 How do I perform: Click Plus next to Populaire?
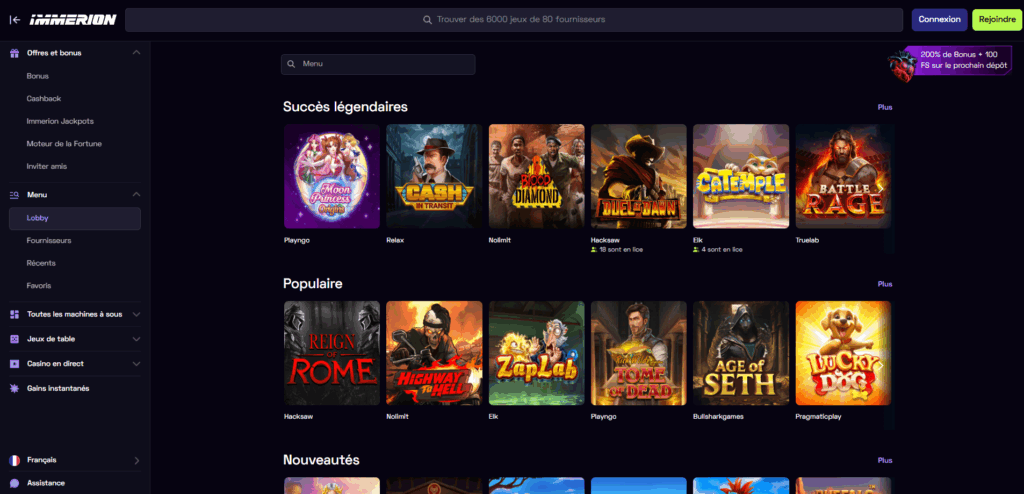[x=885, y=284]
